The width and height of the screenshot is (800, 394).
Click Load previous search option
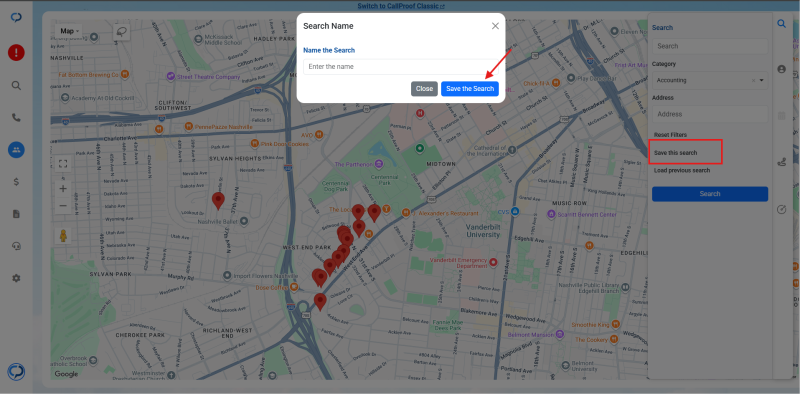pyautogui.click(x=682, y=170)
